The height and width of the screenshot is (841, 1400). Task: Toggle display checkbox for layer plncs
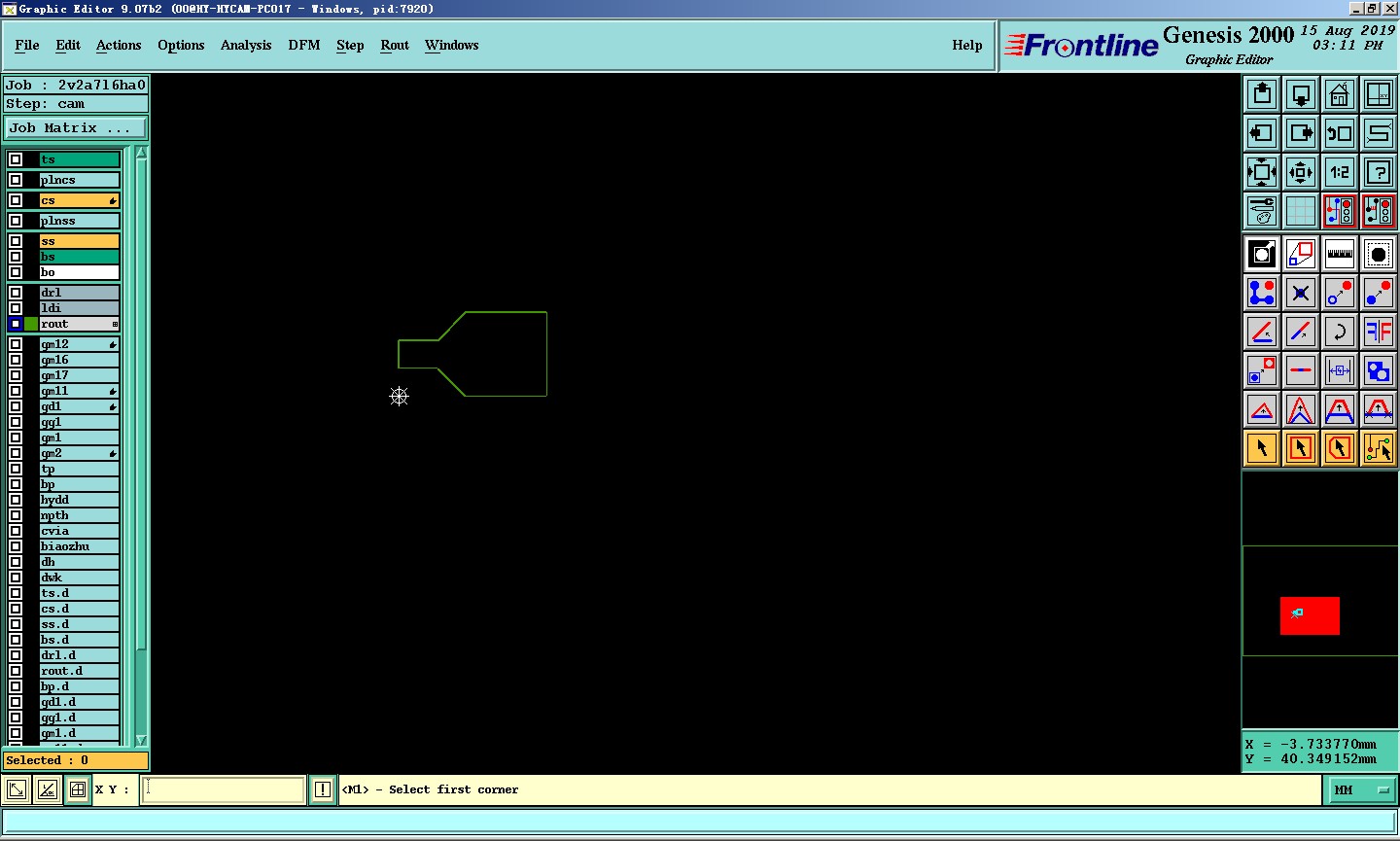coord(16,180)
